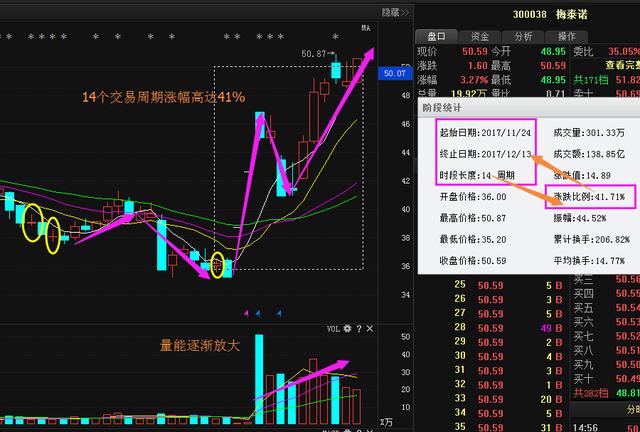Screen dimensions: 640x432
Task: Click the 50.87 high price label on chart
Action: [313, 54]
